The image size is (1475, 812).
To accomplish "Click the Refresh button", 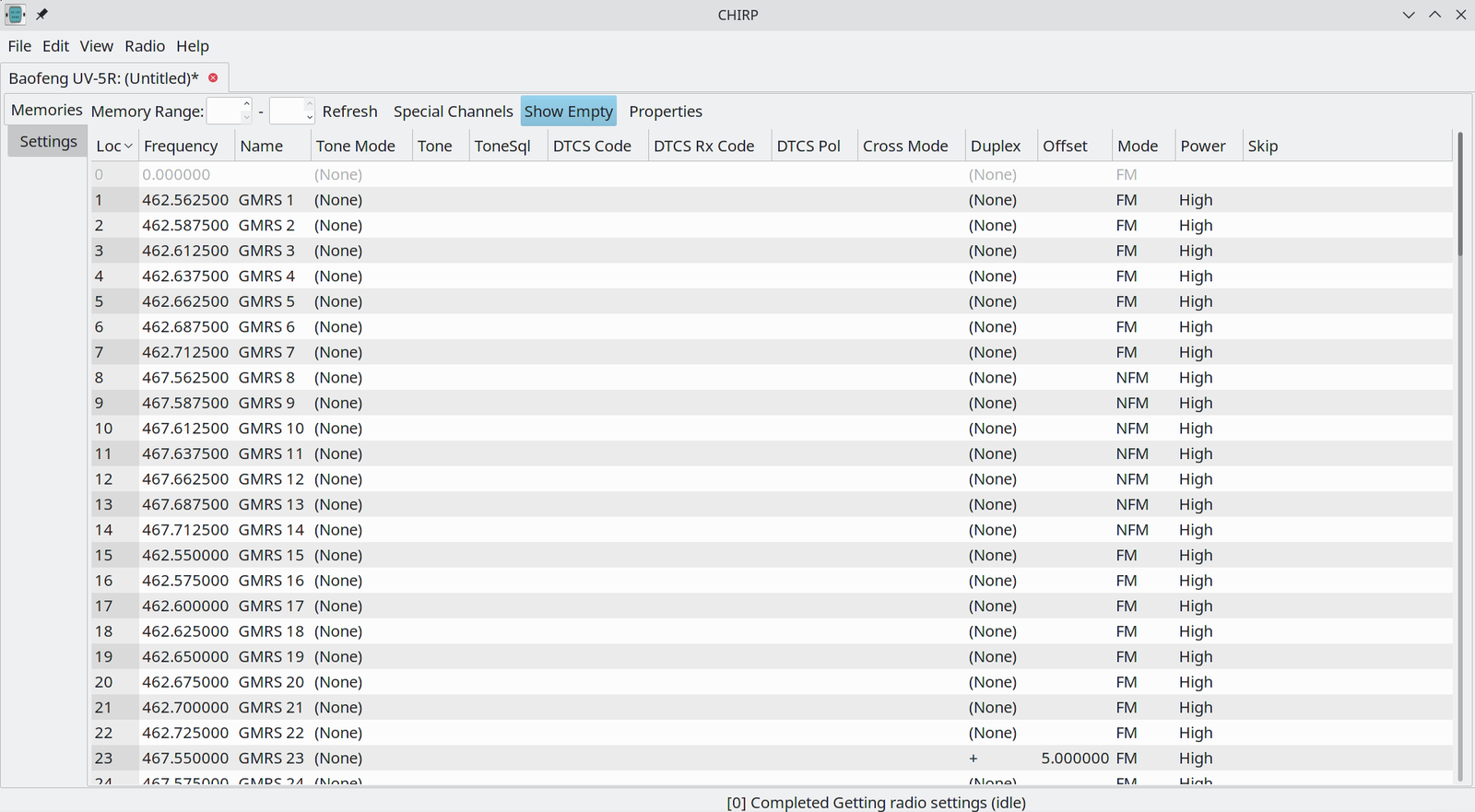I will (349, 112).
